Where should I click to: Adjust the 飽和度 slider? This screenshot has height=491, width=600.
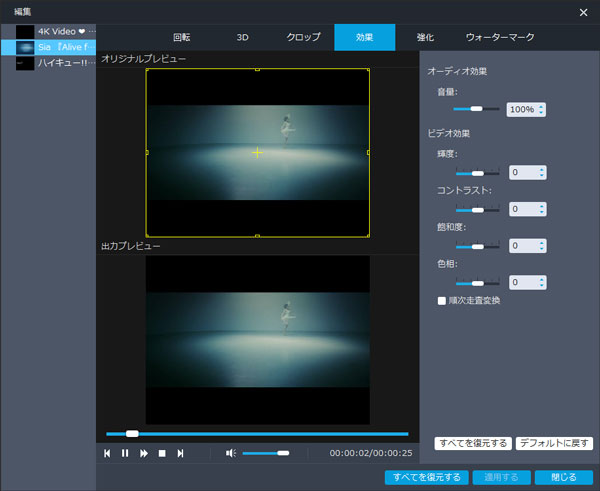pyautogui.click(x=478, y=247)
